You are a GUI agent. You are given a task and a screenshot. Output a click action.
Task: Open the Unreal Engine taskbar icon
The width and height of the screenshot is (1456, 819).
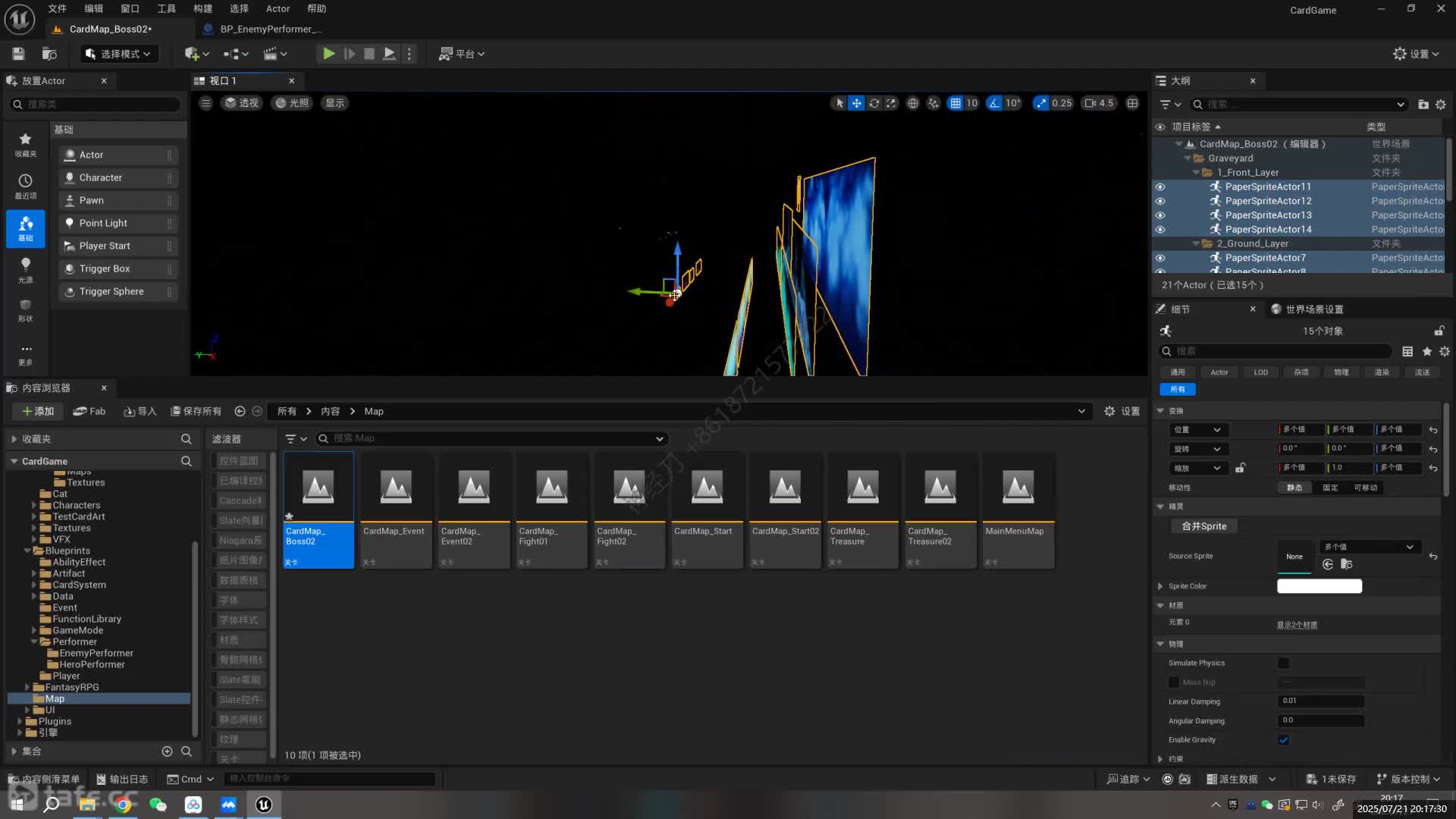(x=264, y=805)
